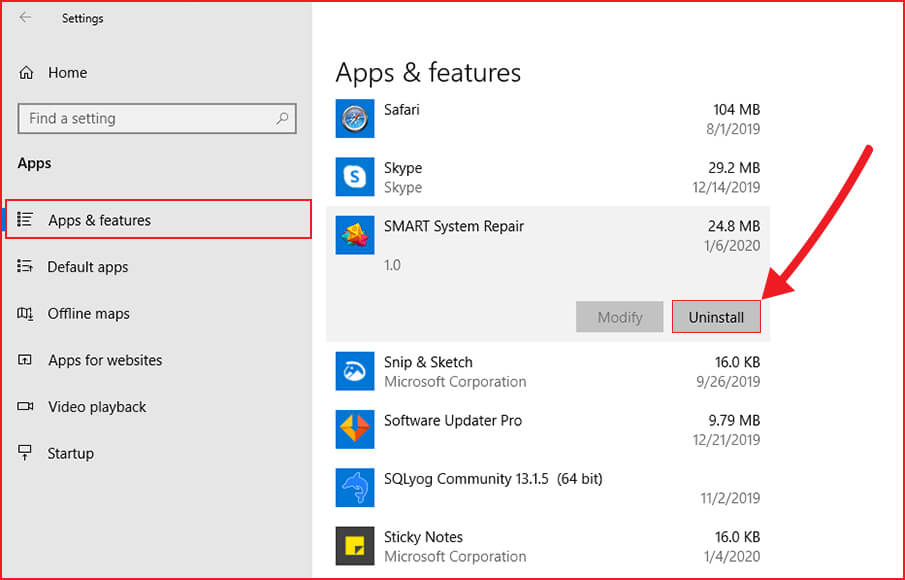Click the Safari compass app icon

pyautogui.click(x=355, y=119)
